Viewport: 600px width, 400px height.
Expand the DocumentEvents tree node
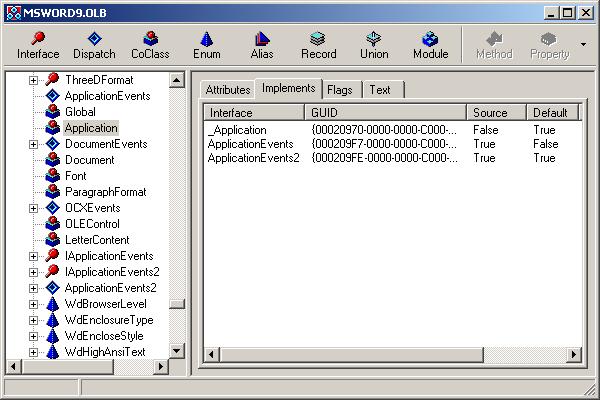[34, 144]
